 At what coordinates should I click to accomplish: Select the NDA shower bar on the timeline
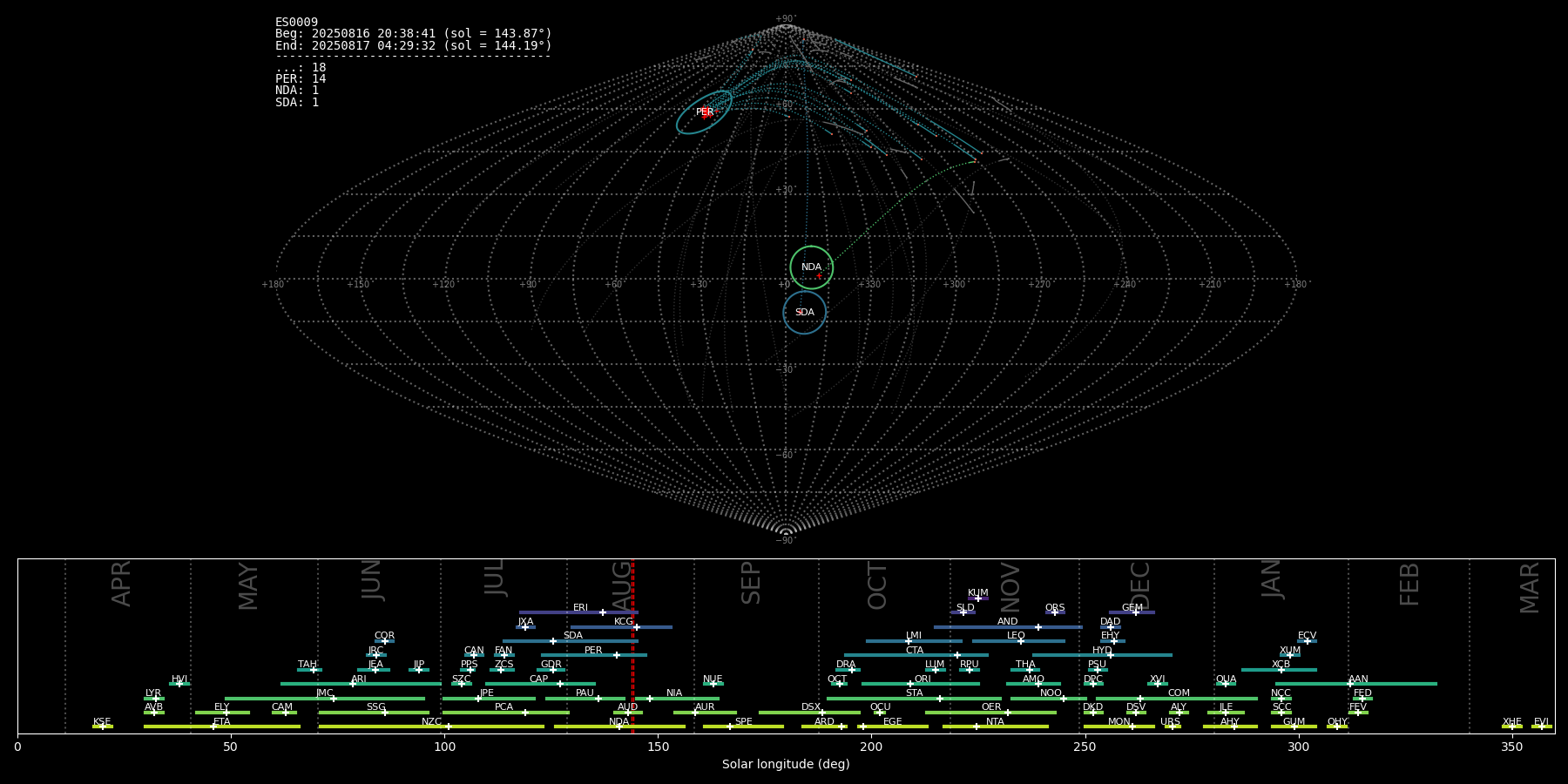pyautogui.click(x=619, y=727)
